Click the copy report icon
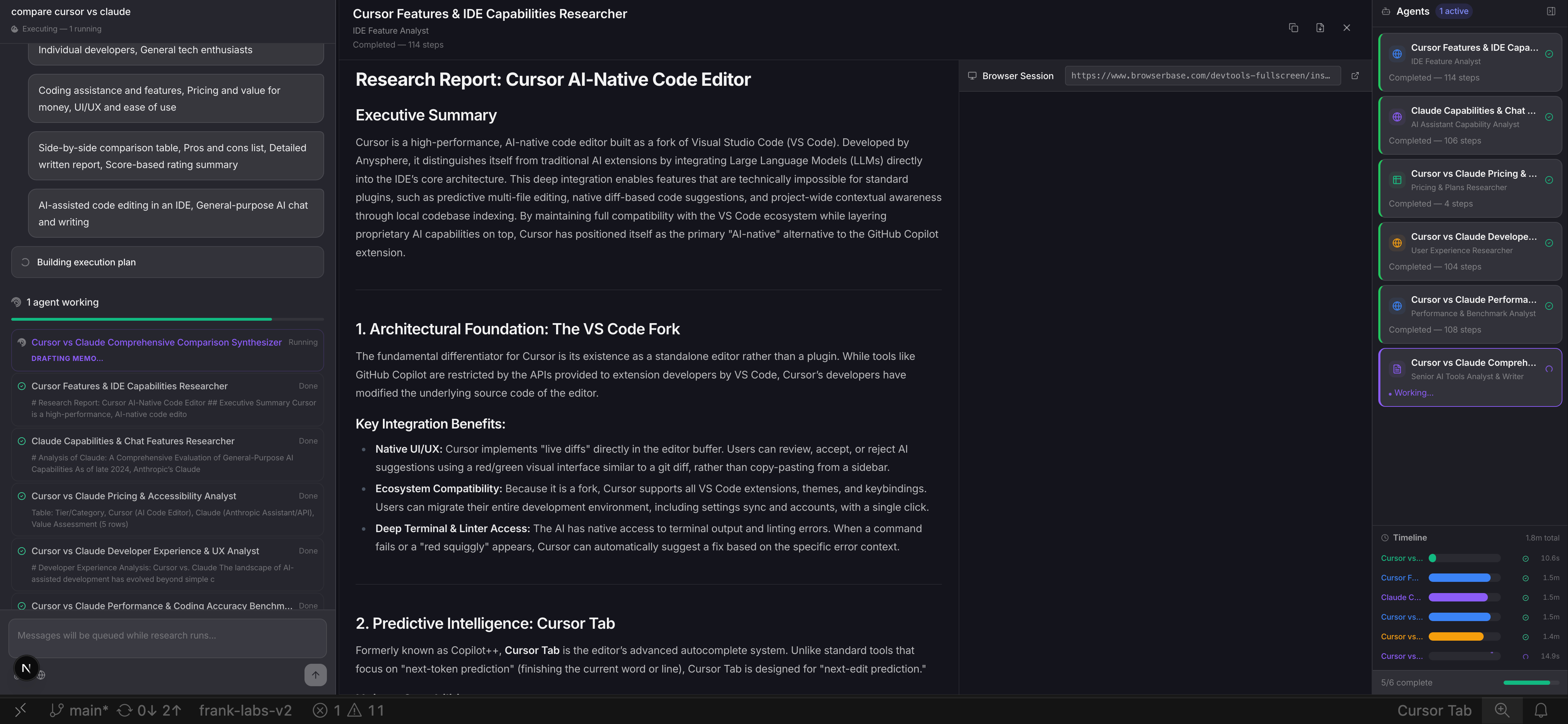Image resolution: width=1568 pixels, height=724 pixels. click(1294, 28)
